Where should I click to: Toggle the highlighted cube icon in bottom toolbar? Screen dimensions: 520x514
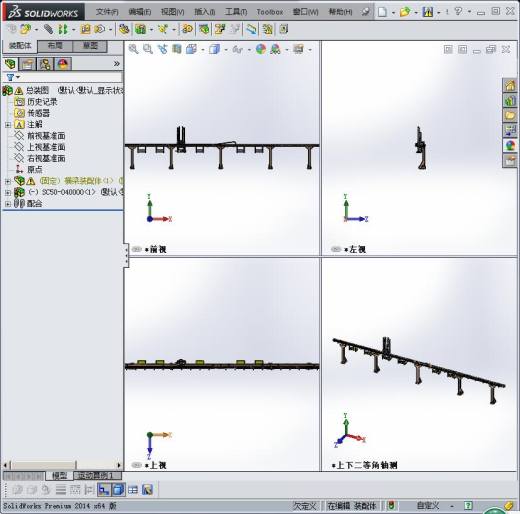(x=118, y=490)
